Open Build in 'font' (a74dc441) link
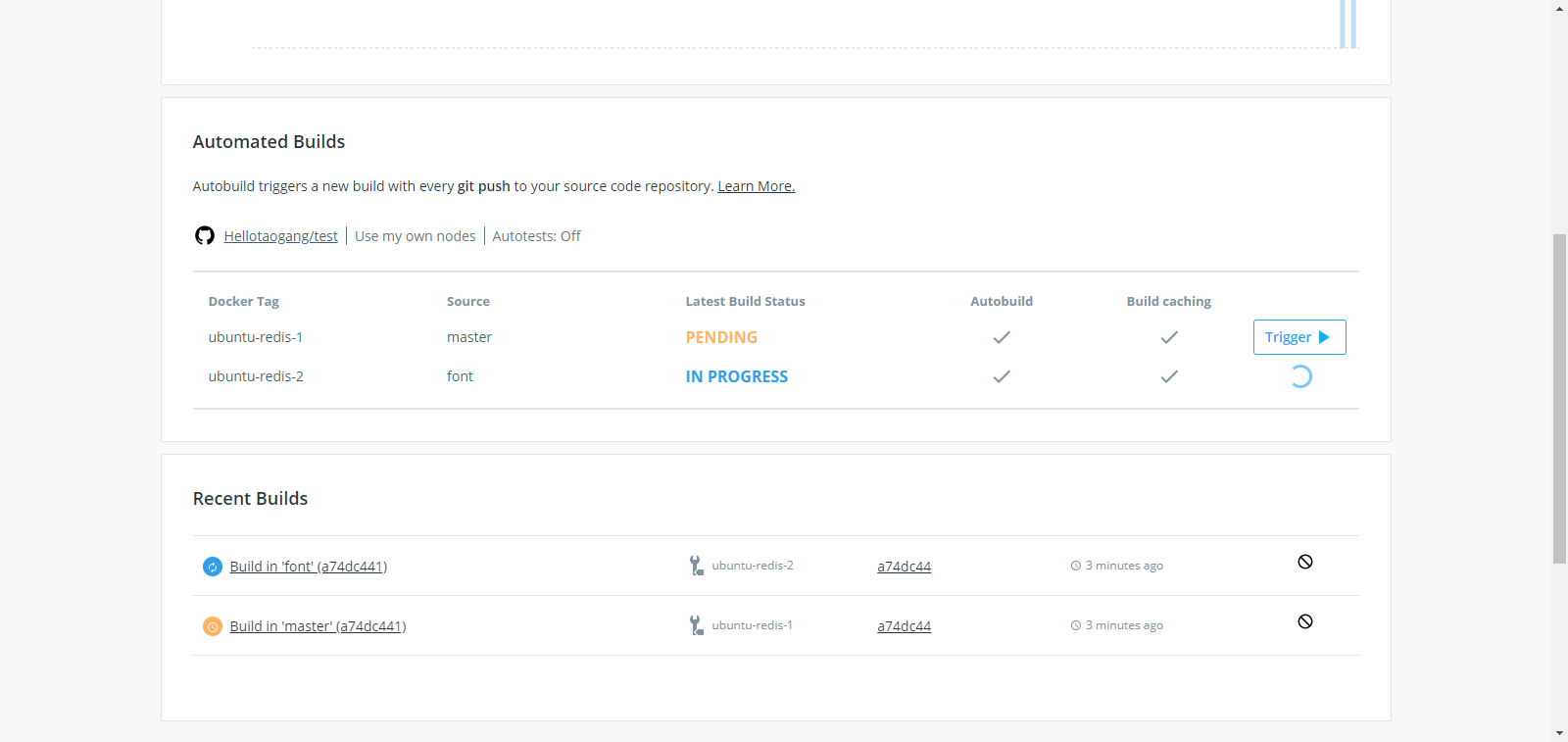 (x=309, y=567)
